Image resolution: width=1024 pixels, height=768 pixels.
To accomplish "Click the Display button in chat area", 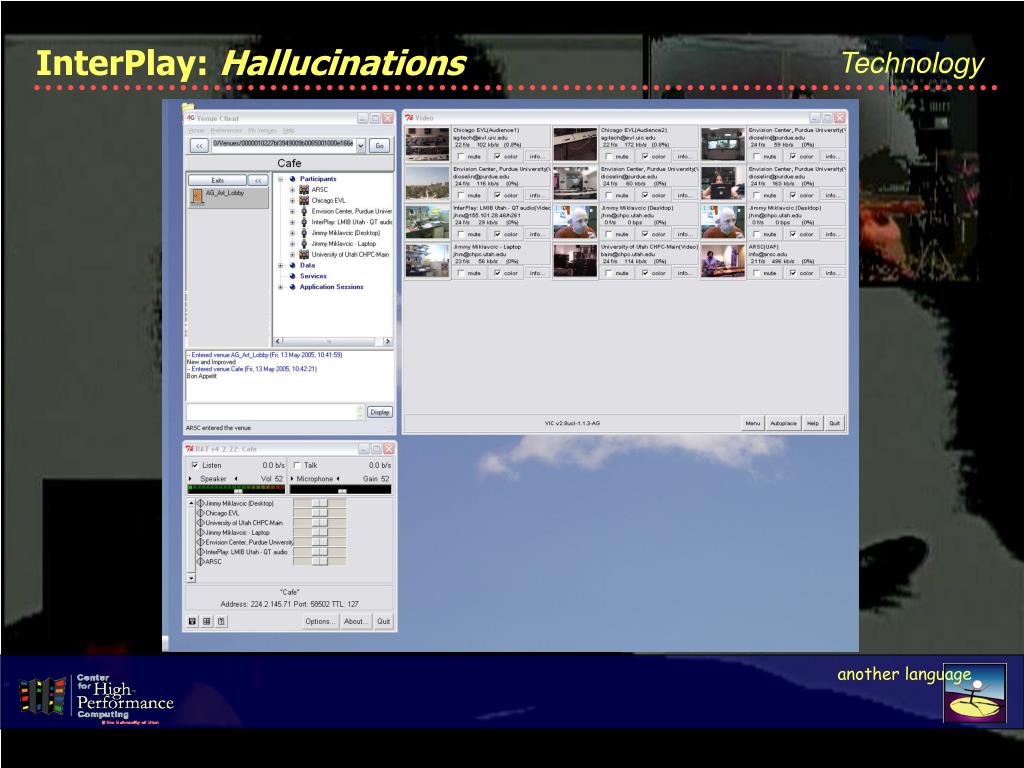I will (x=379, y=412).
